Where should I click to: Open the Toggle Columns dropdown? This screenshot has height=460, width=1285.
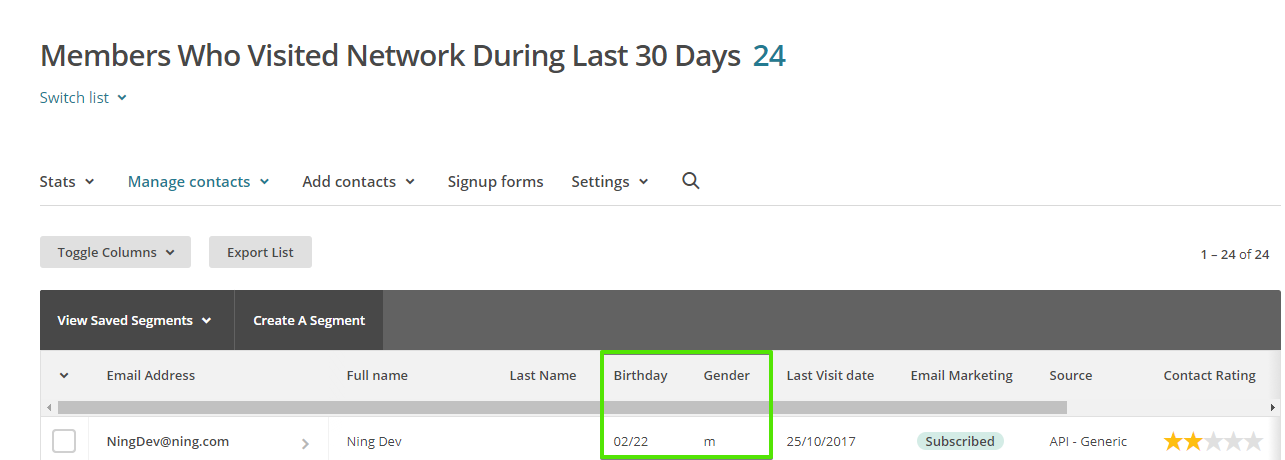(115, 252)
